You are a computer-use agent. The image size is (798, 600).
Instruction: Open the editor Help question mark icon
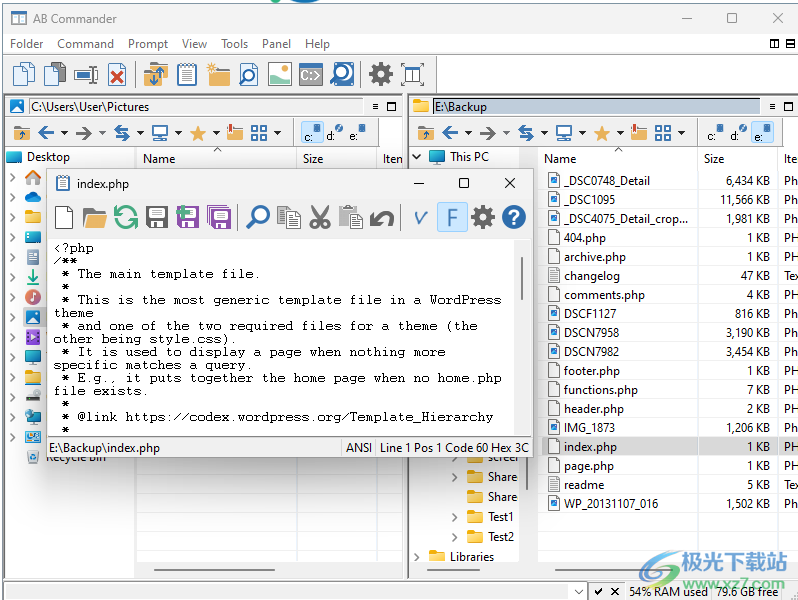pos(514,218)
